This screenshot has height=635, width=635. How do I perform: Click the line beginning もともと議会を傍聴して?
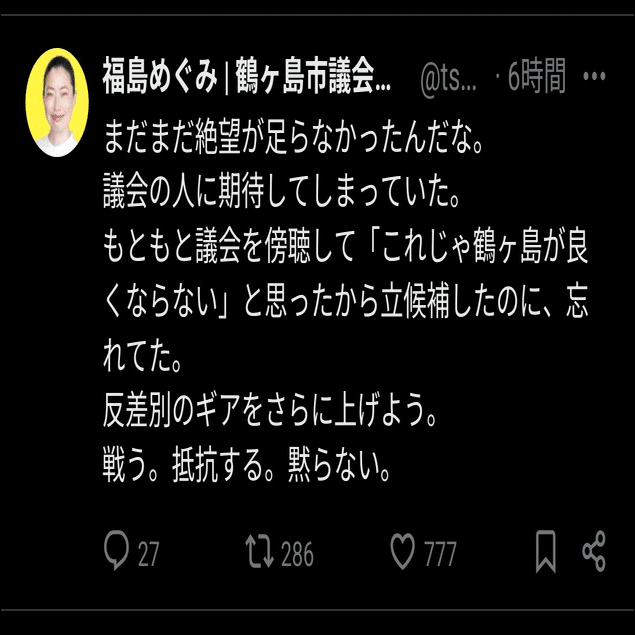(x=345, y=246)
